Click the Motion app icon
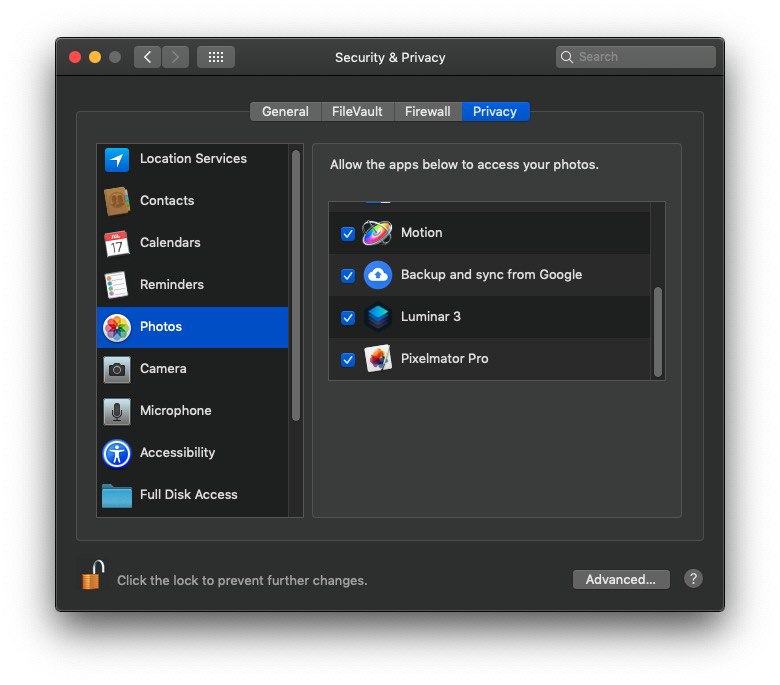The width and height of the screenshot is (780, 685). pyautogui.click(x=378, y=232)
